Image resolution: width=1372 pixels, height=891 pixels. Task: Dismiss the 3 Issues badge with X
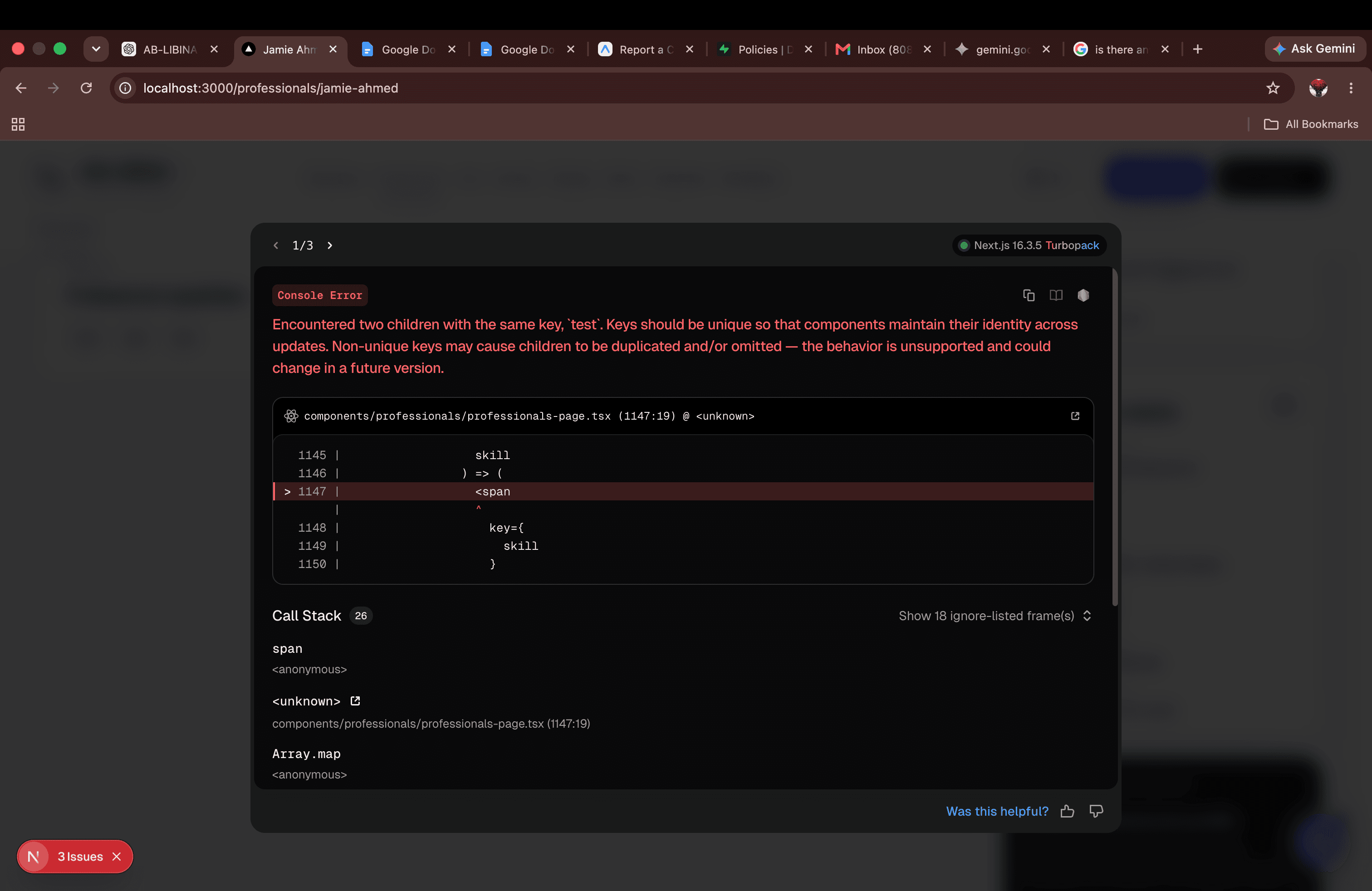[x=117, y=857]
